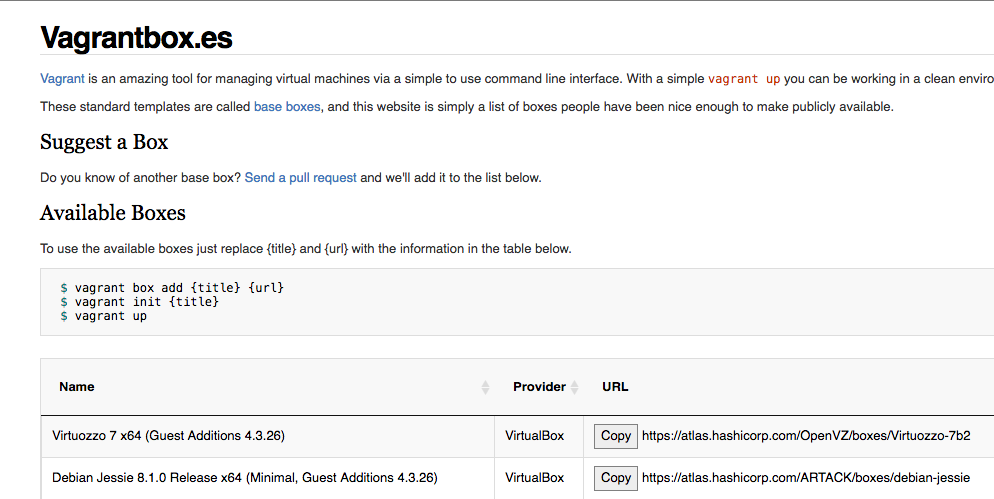Click the 'vagrant init {title}' code line
Screen dimensions: 994x499
139,302
